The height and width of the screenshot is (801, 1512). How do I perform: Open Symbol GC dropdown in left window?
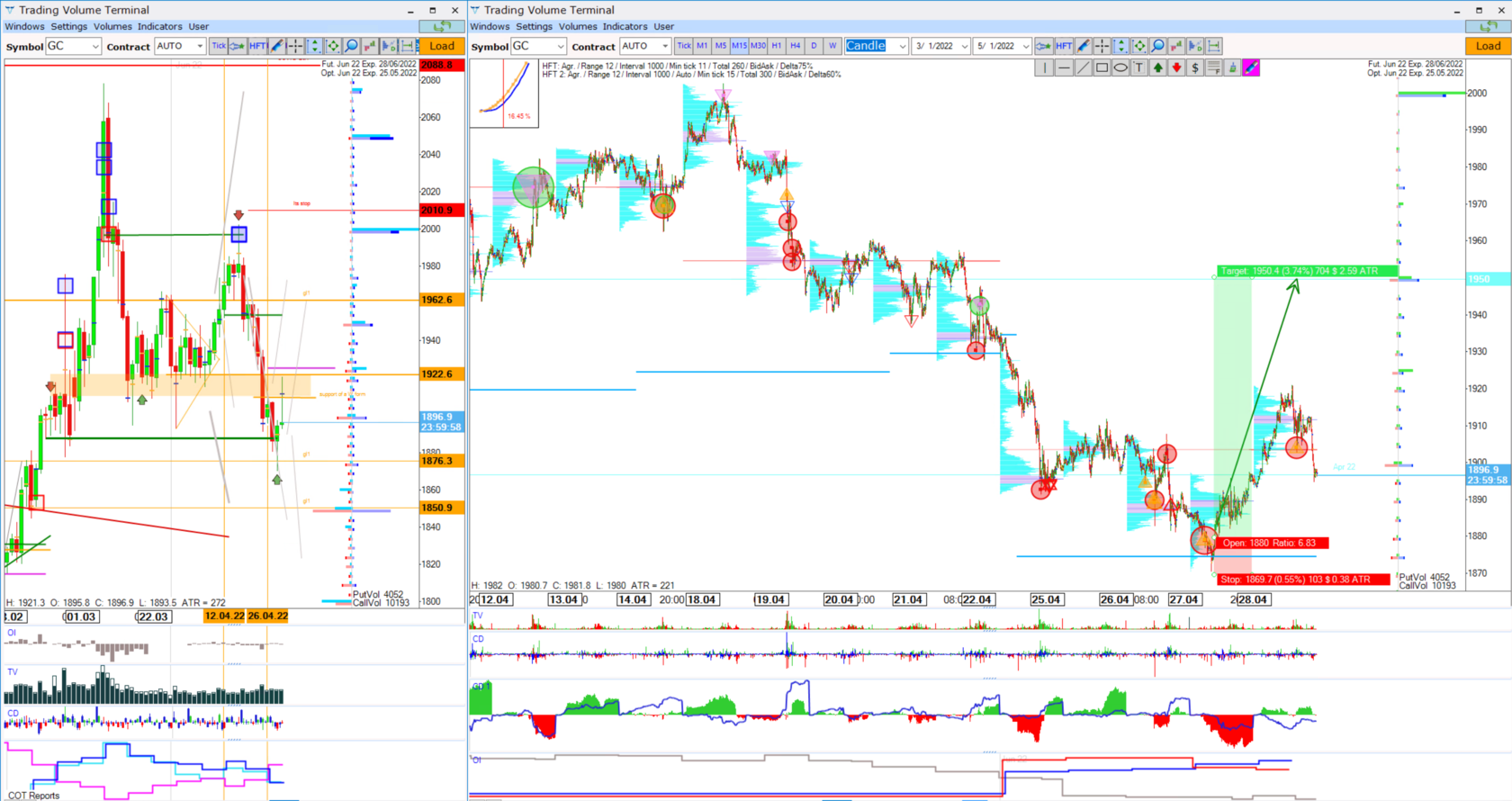(x=74, y=46)
